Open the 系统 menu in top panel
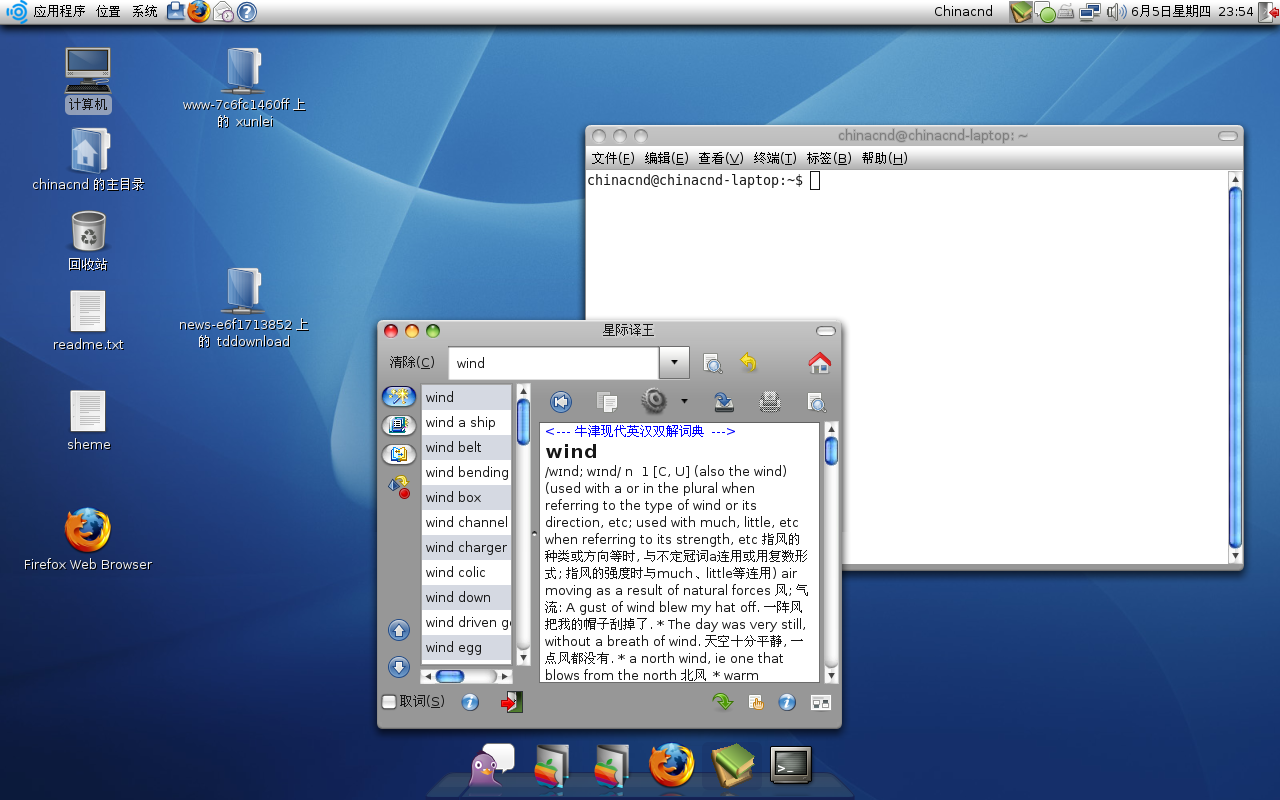 (x=144, y=12)
